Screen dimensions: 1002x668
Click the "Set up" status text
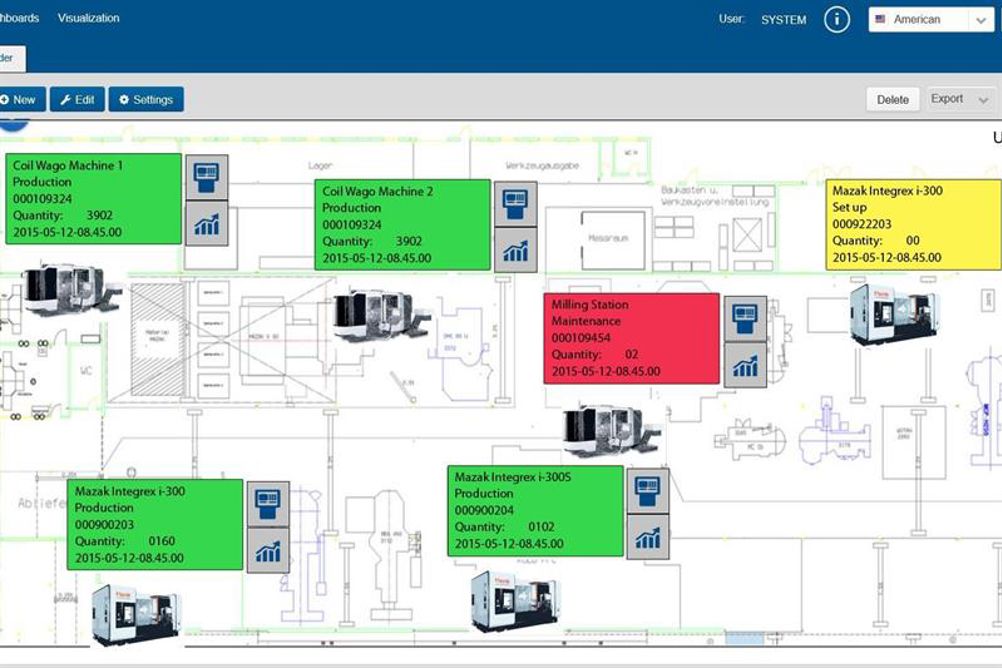click(849, 207)
